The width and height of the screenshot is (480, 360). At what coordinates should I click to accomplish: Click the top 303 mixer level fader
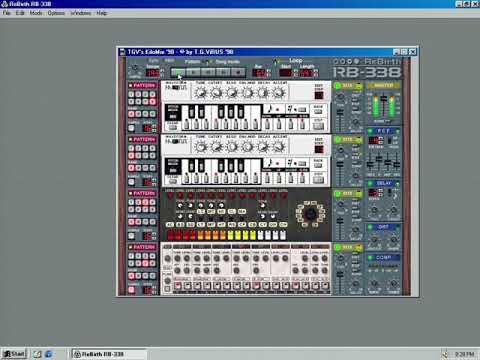tap(340, 113)
